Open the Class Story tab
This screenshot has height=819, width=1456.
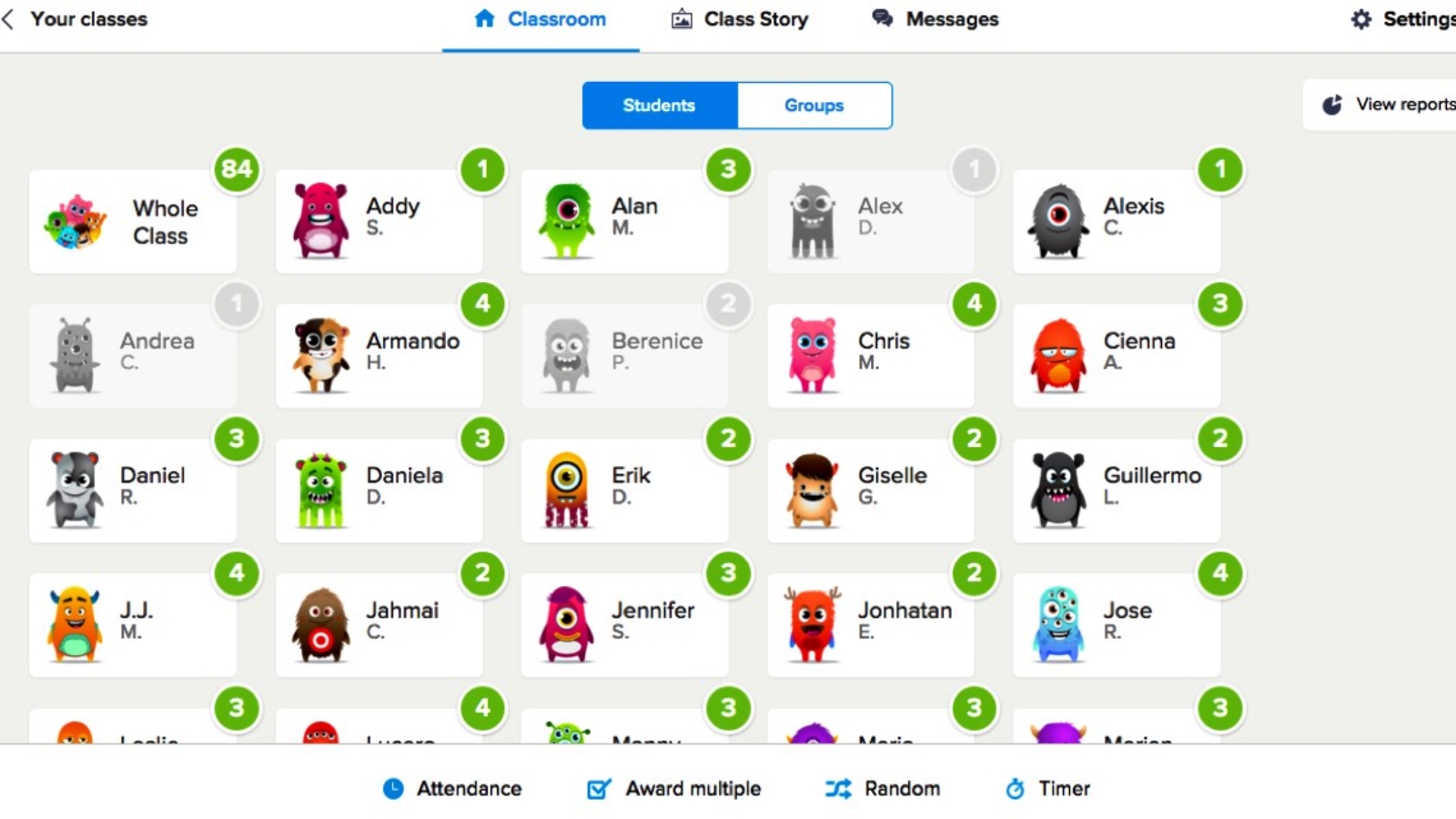point(740,19)
